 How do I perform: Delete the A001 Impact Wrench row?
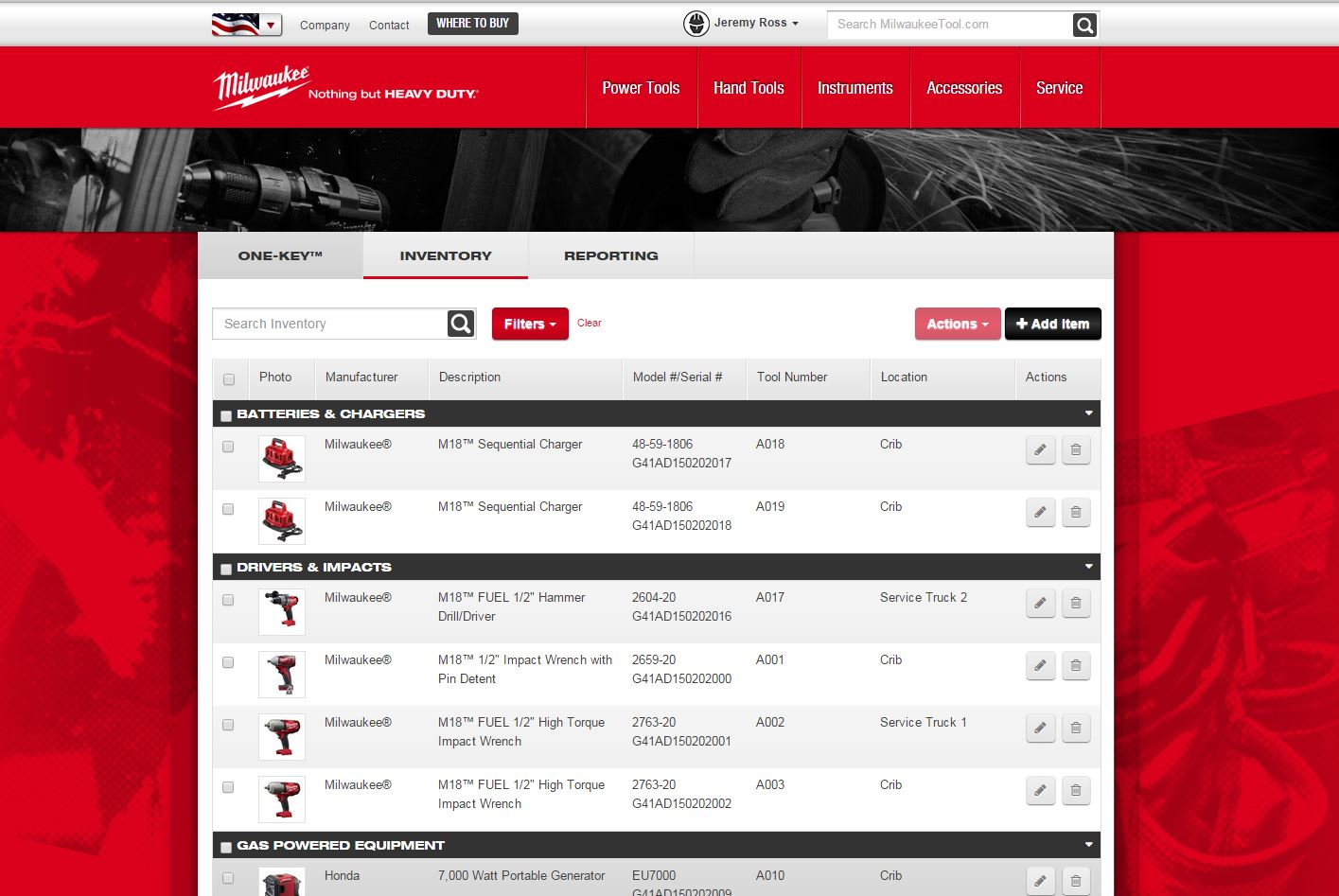(1076, 666)
